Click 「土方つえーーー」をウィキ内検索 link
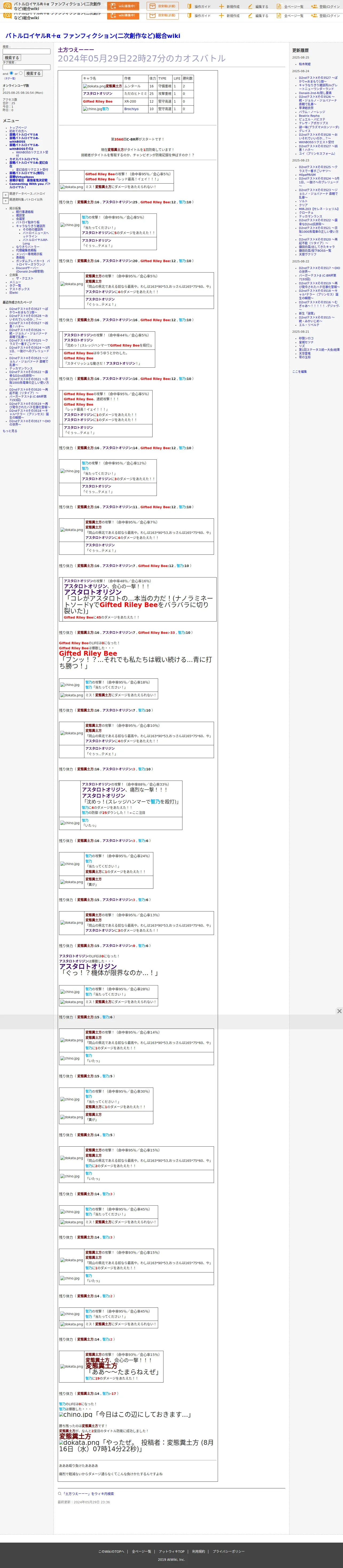 pos(88,1494)
